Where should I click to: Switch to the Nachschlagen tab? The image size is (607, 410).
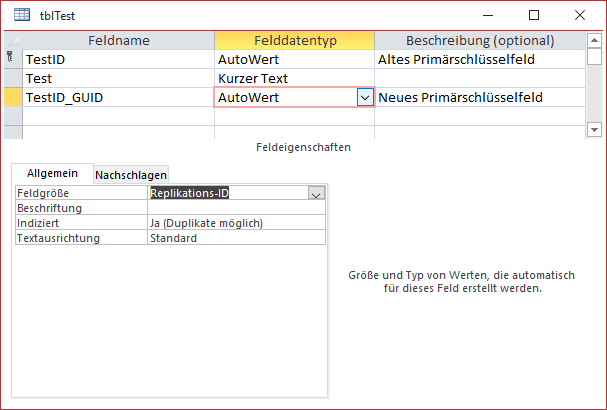131,174
